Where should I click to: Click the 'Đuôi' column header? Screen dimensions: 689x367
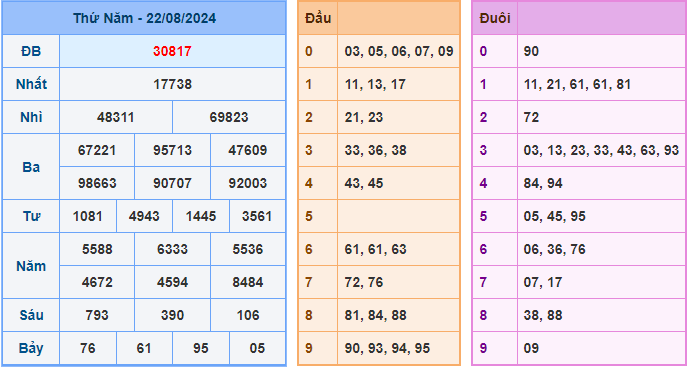[x=495, y=18]
